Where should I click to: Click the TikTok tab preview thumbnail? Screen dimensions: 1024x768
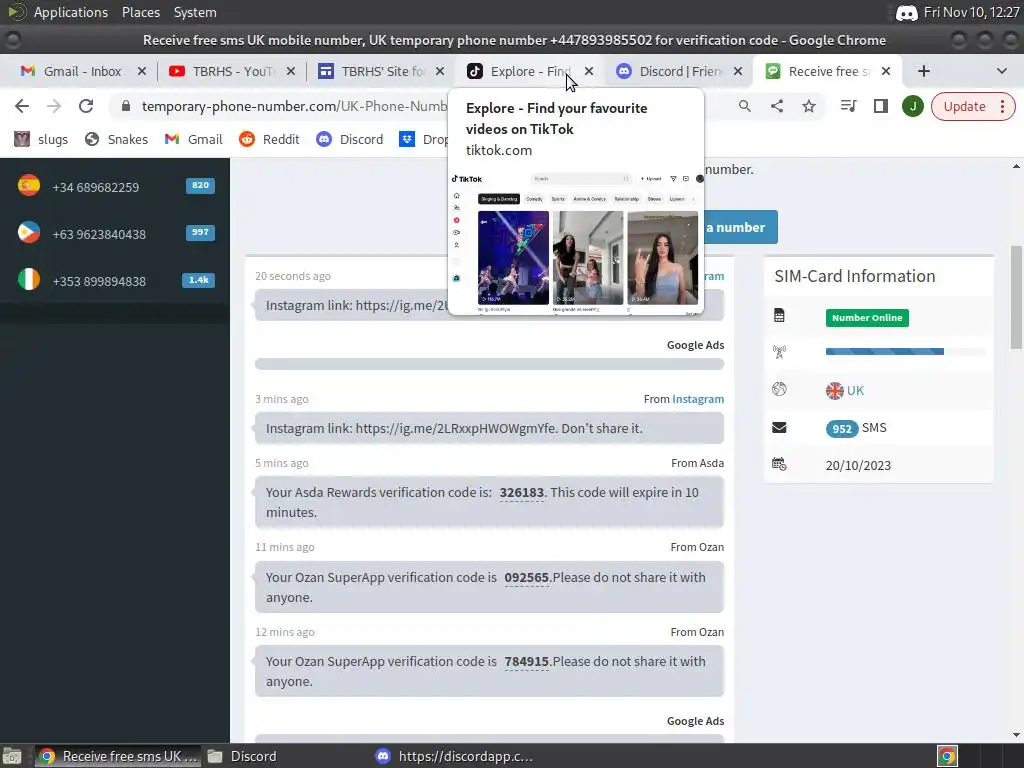point(575,243)
